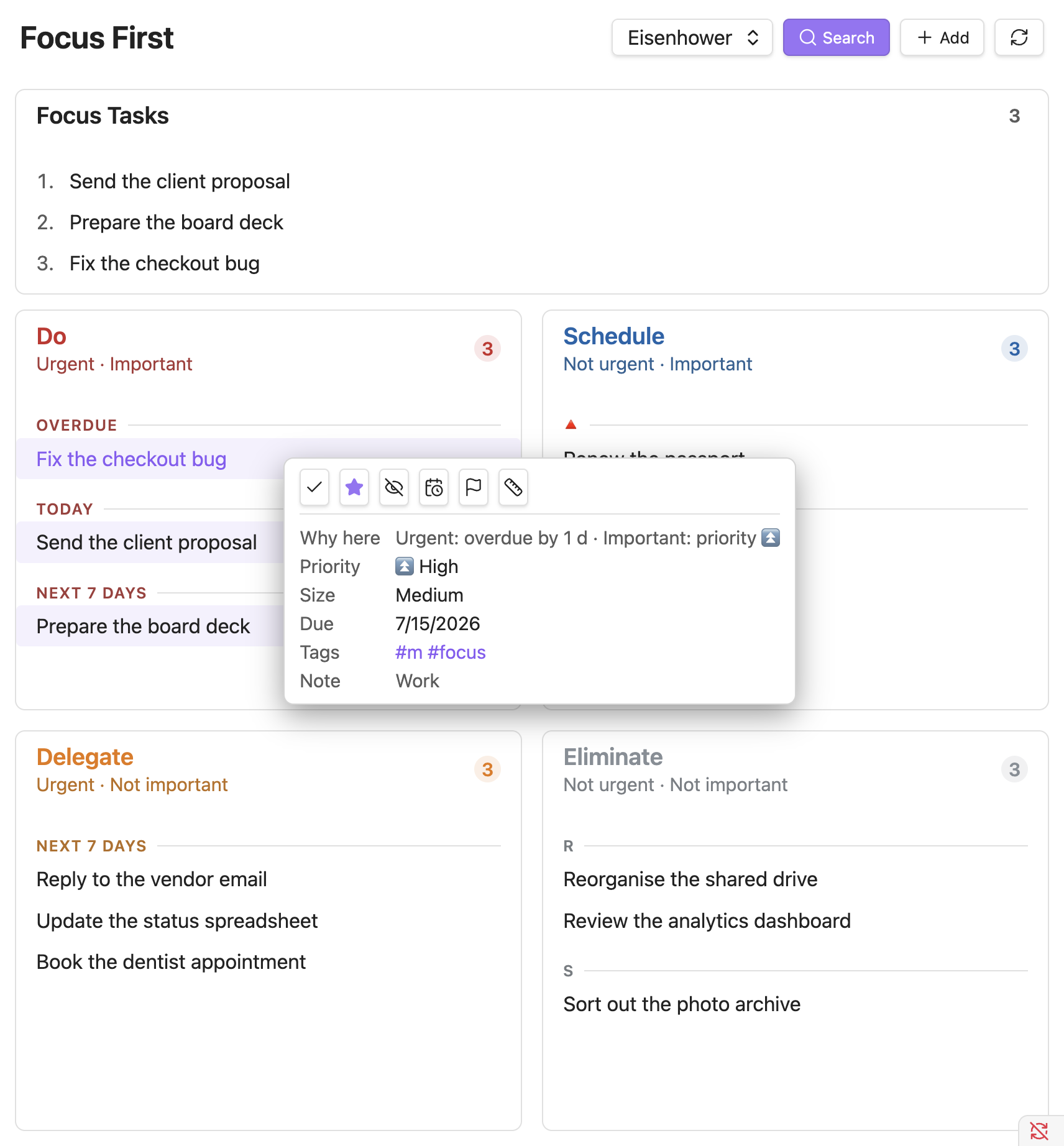Click the #focus tag link
This screenshot has width=1064, height=1146.
click(457, 653)
